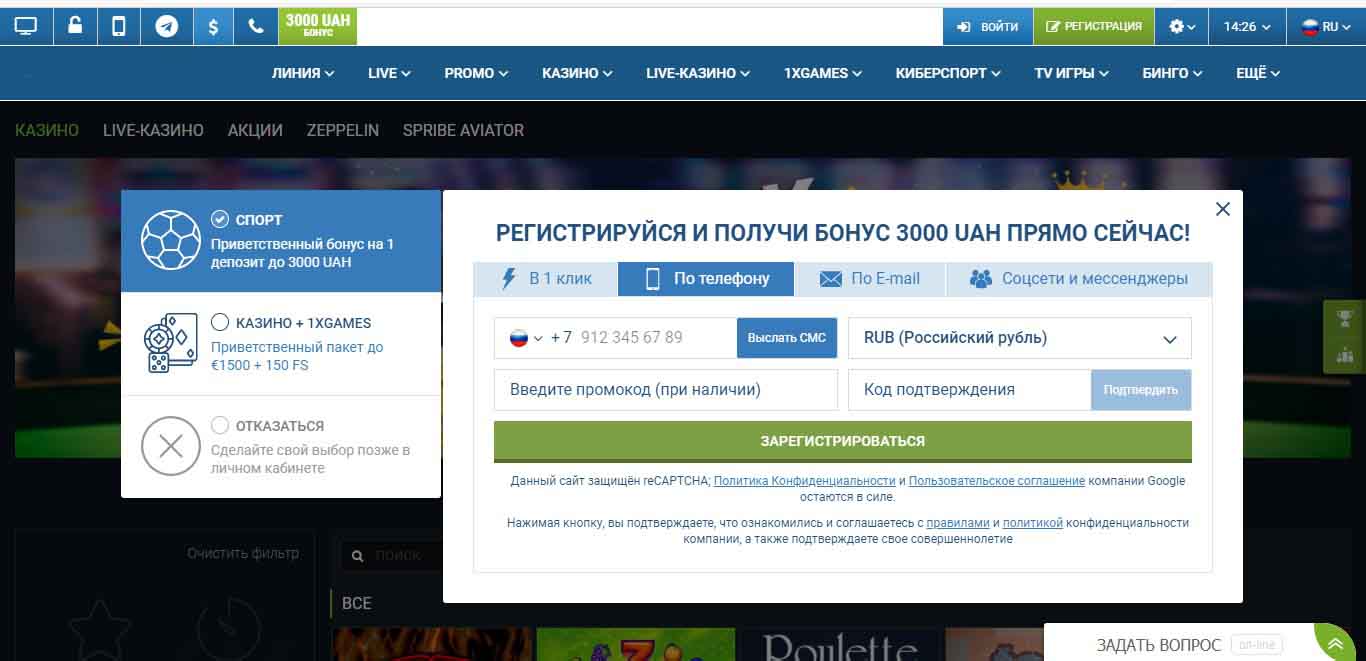This screenshot has height=661, width=1366.
Task: Expand the PROMO menu
Action: 476,73
